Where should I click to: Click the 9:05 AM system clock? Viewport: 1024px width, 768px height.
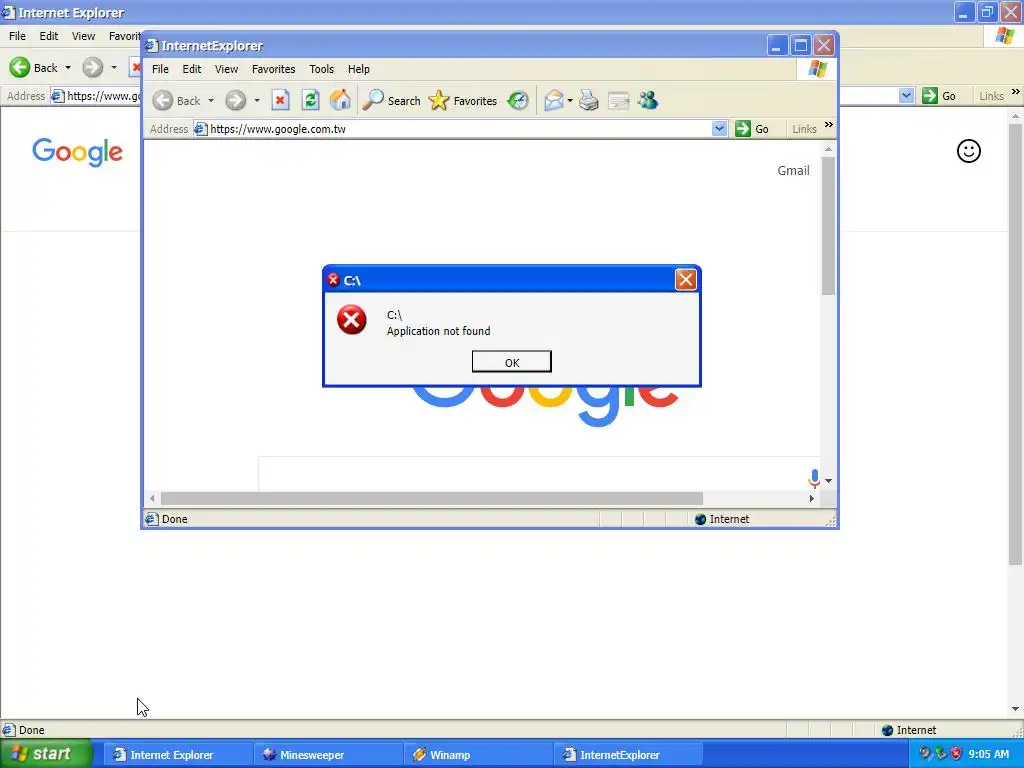(x=988, y=754)
